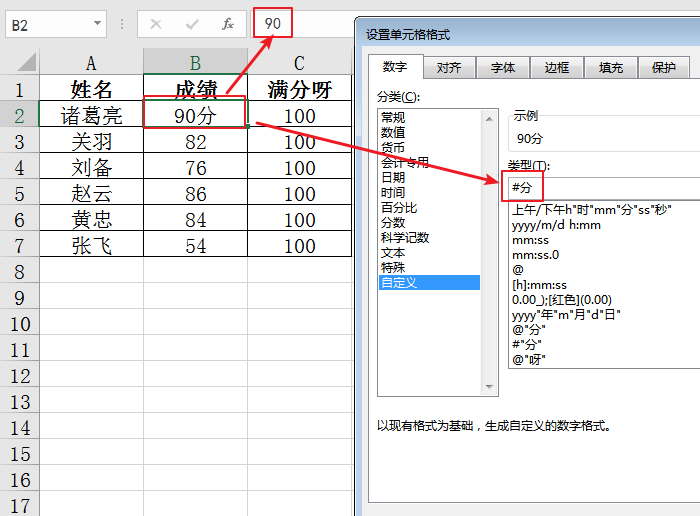The width and height of the screenshot is (700, 516).
Task: Click the formula bar cancel X icon
Action: (156, 23)
